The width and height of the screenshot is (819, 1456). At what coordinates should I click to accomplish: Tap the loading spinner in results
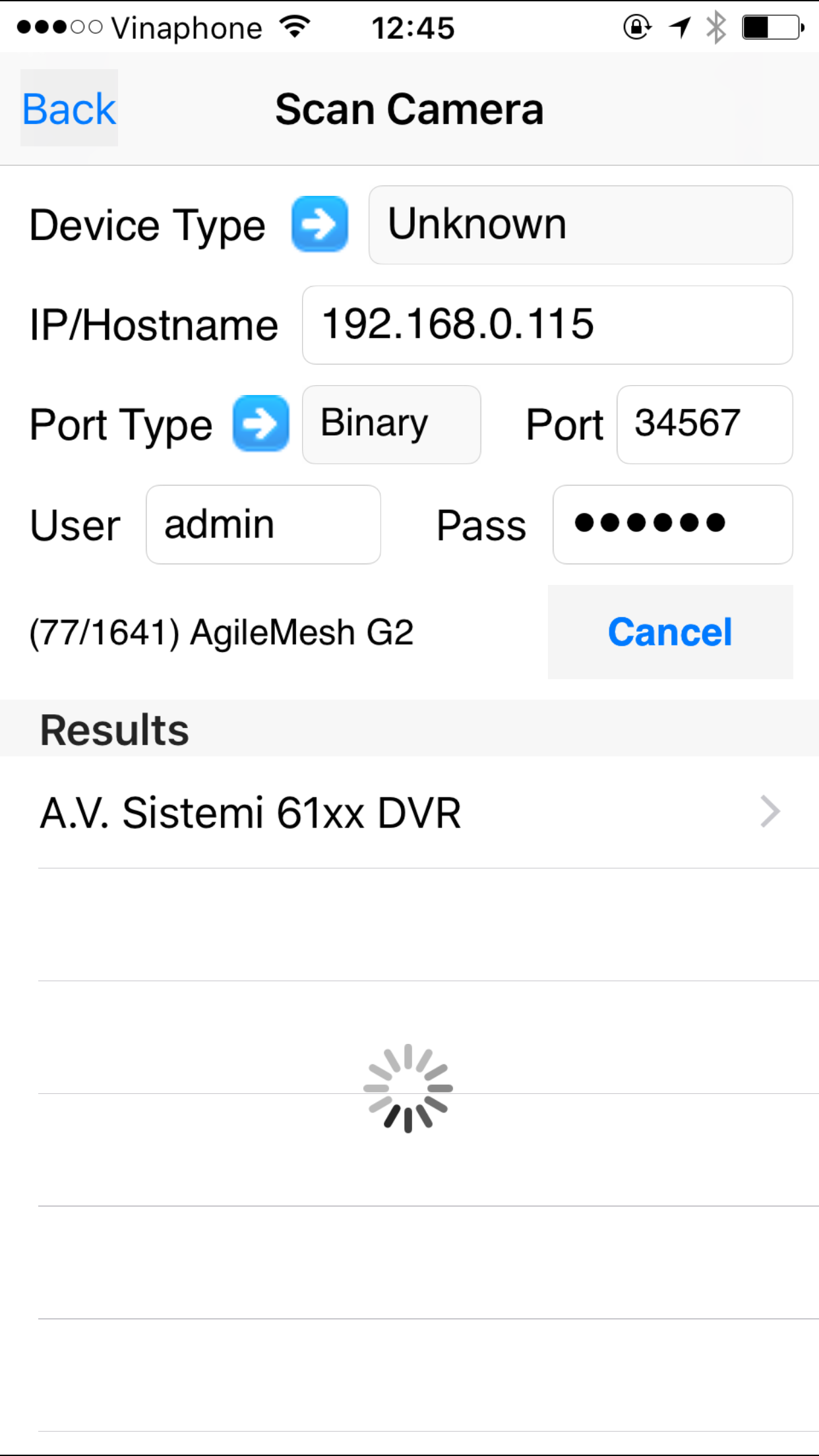[x=408, y=1088]
